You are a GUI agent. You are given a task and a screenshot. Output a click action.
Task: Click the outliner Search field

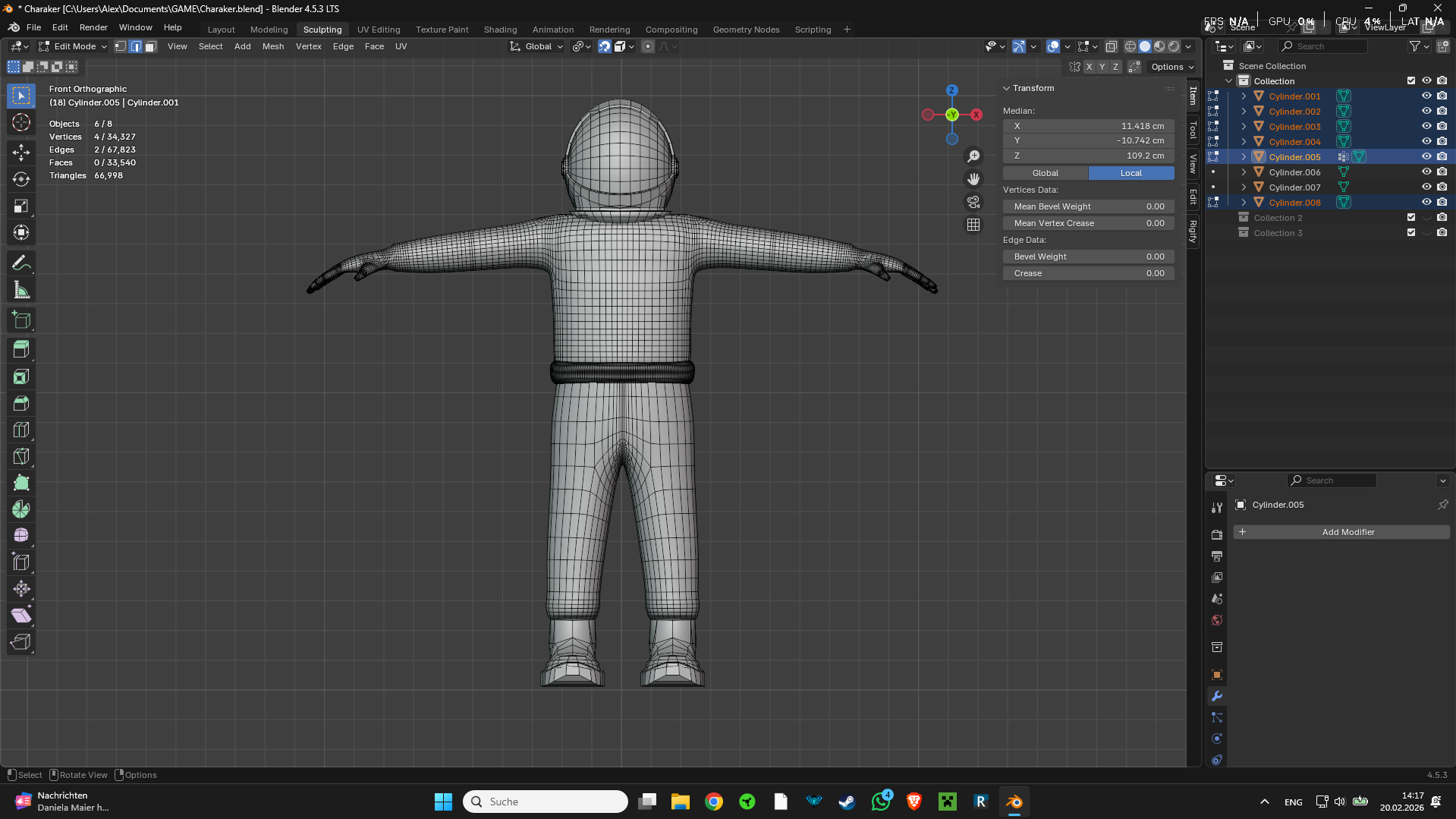pos(1322,46)
